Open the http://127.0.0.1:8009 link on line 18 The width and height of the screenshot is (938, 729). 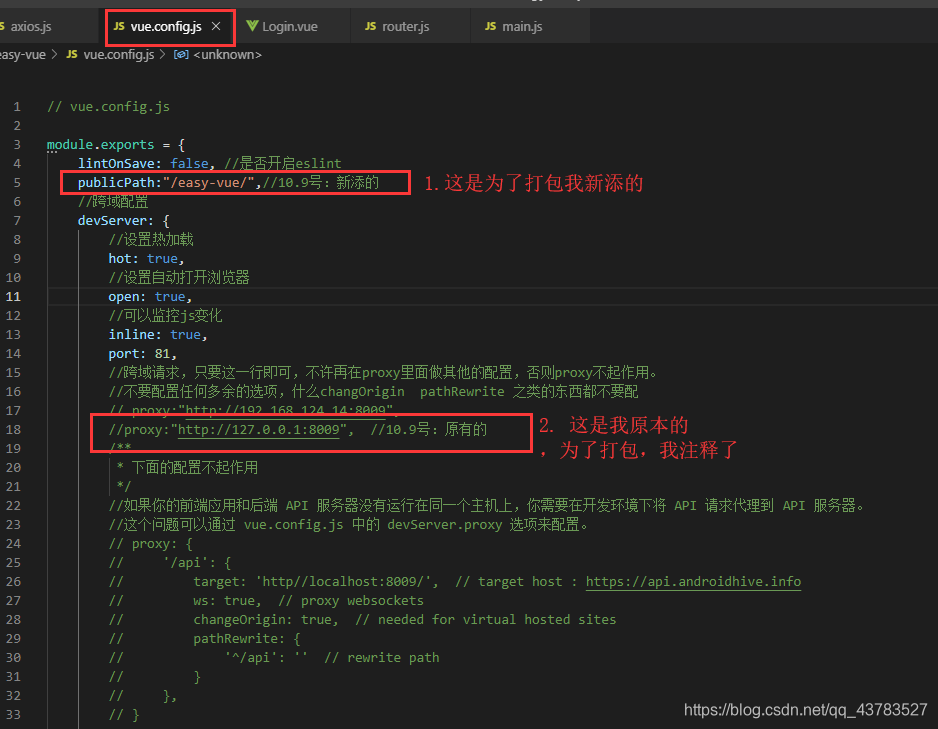[258, 429]
